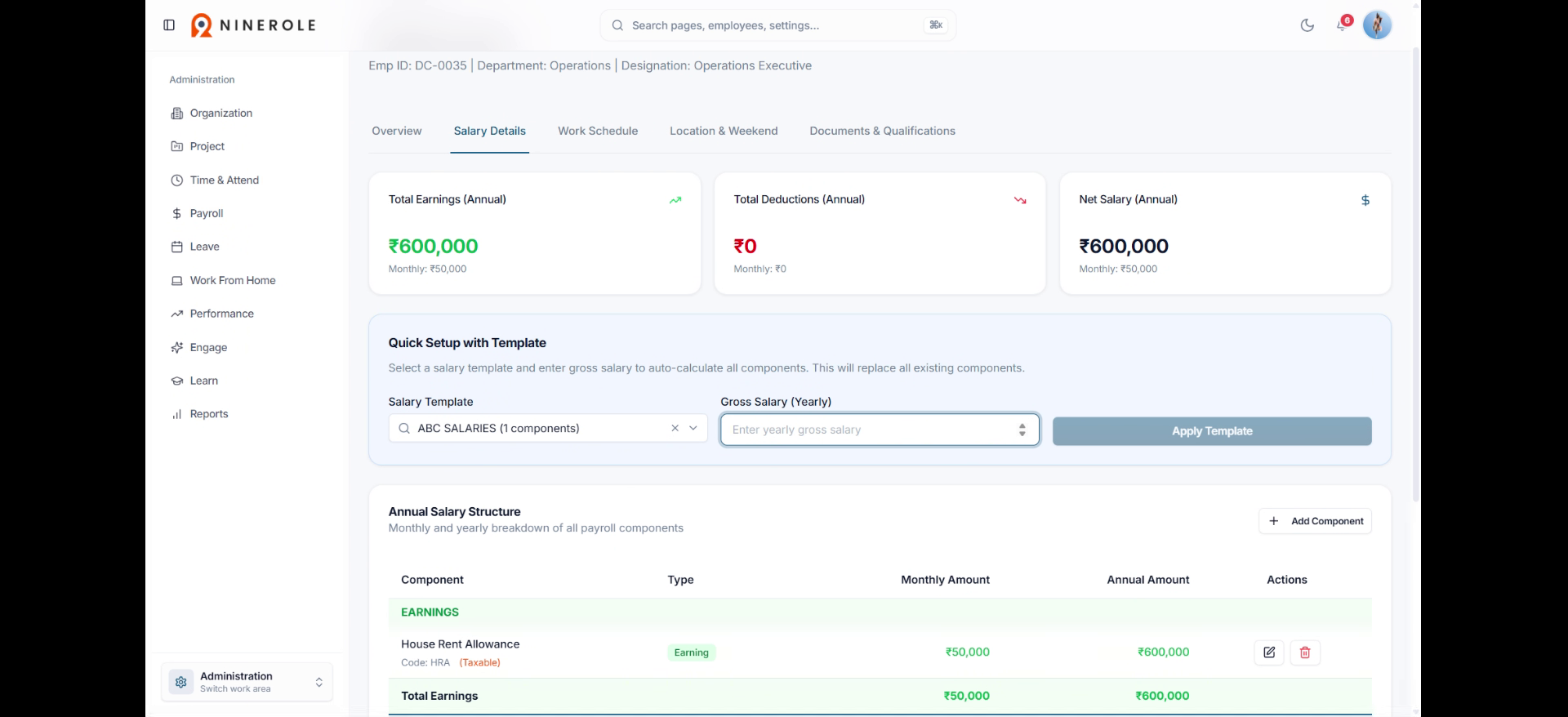
Task: Click the Annual Amount column header
Action: click(x=1147, y=580)
